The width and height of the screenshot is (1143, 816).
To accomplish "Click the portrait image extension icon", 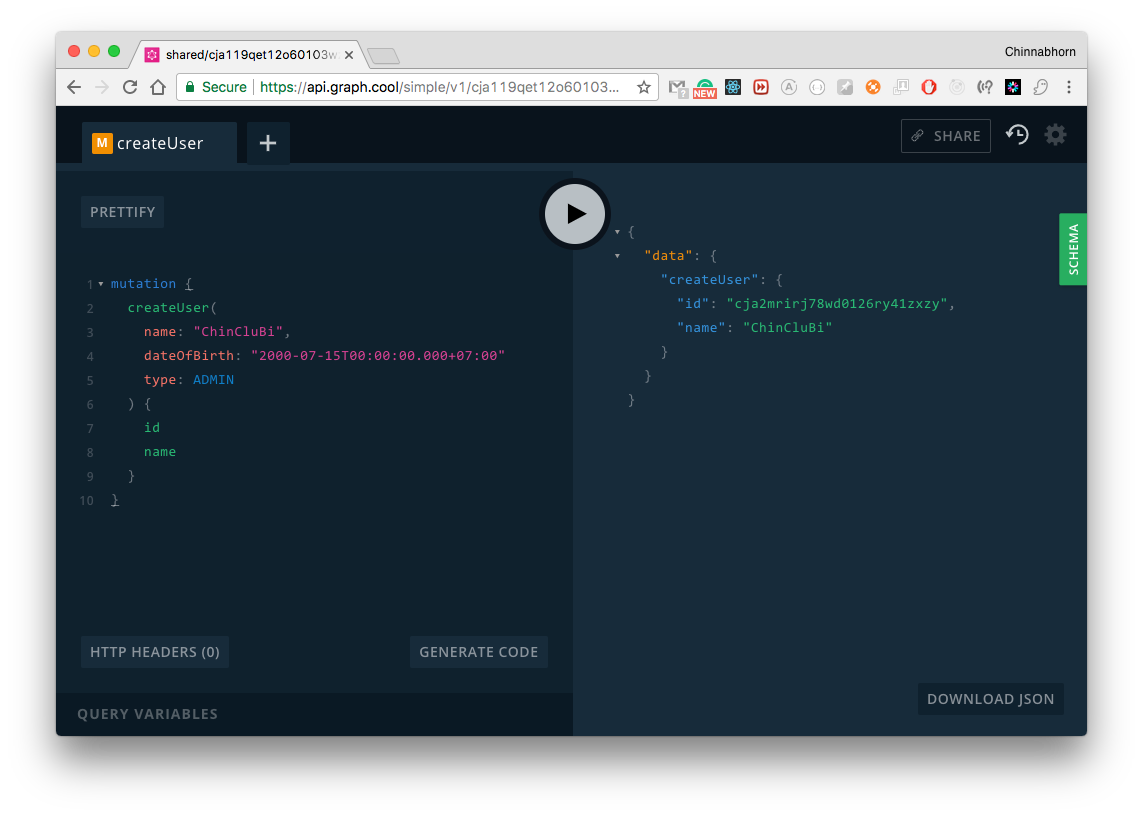I will pyautogui.click(x=901, y=88).
